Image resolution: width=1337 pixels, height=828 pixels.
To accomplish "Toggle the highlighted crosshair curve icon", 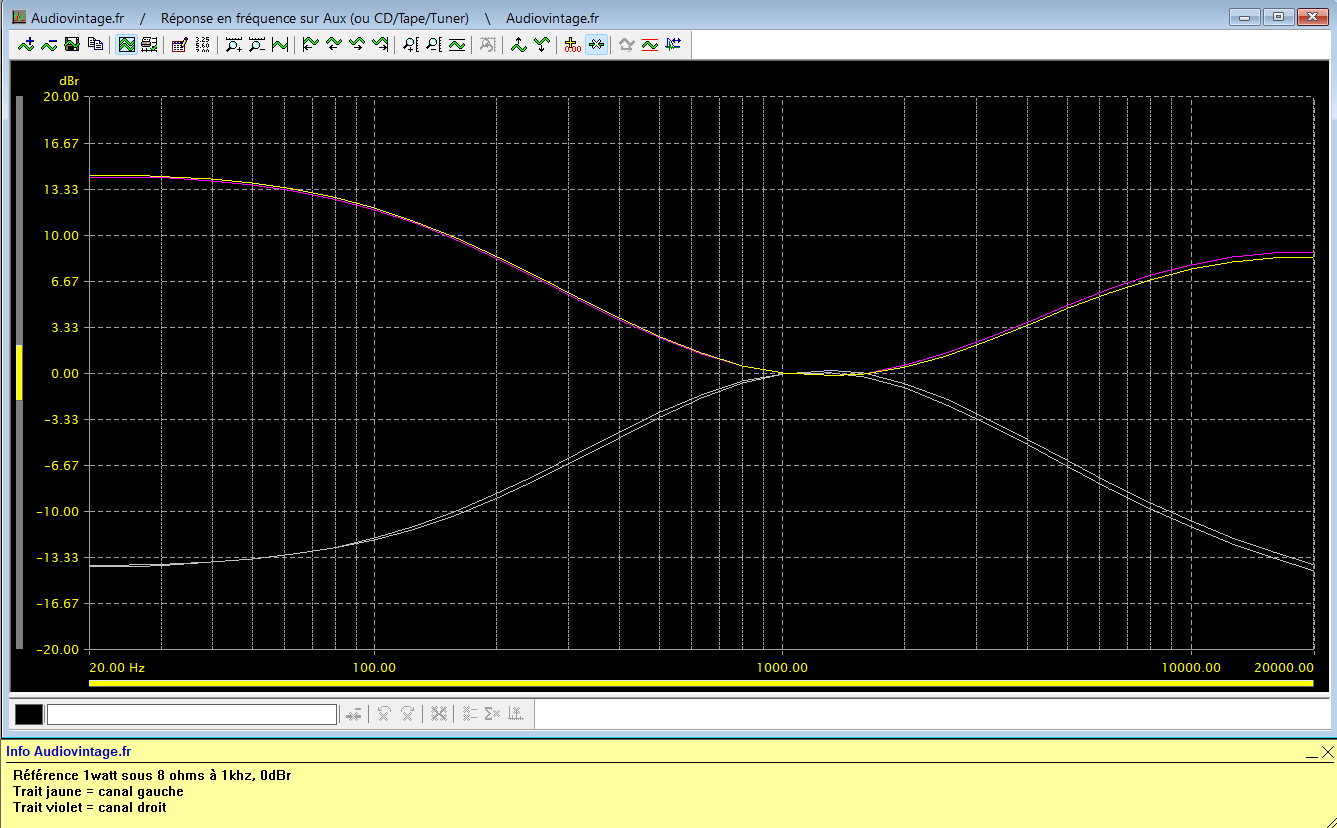I will [x=596, y=44].
